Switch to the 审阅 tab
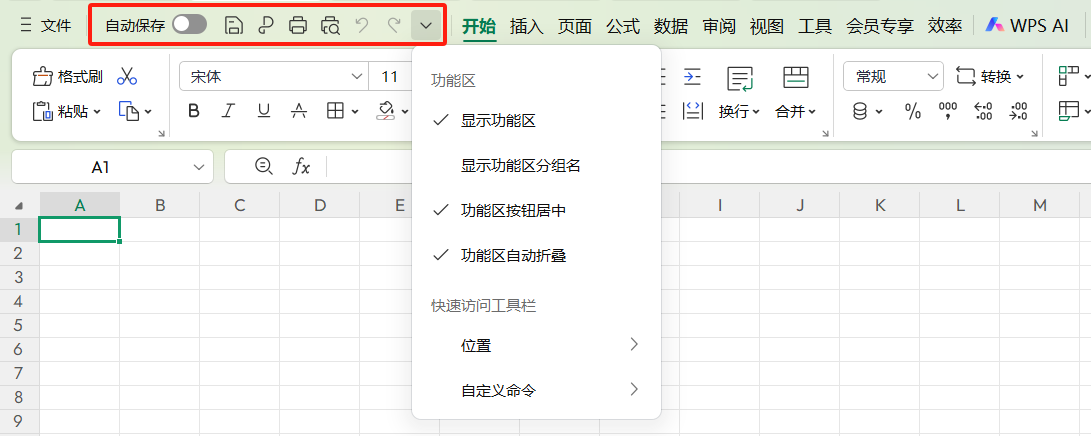 (719, 26)
